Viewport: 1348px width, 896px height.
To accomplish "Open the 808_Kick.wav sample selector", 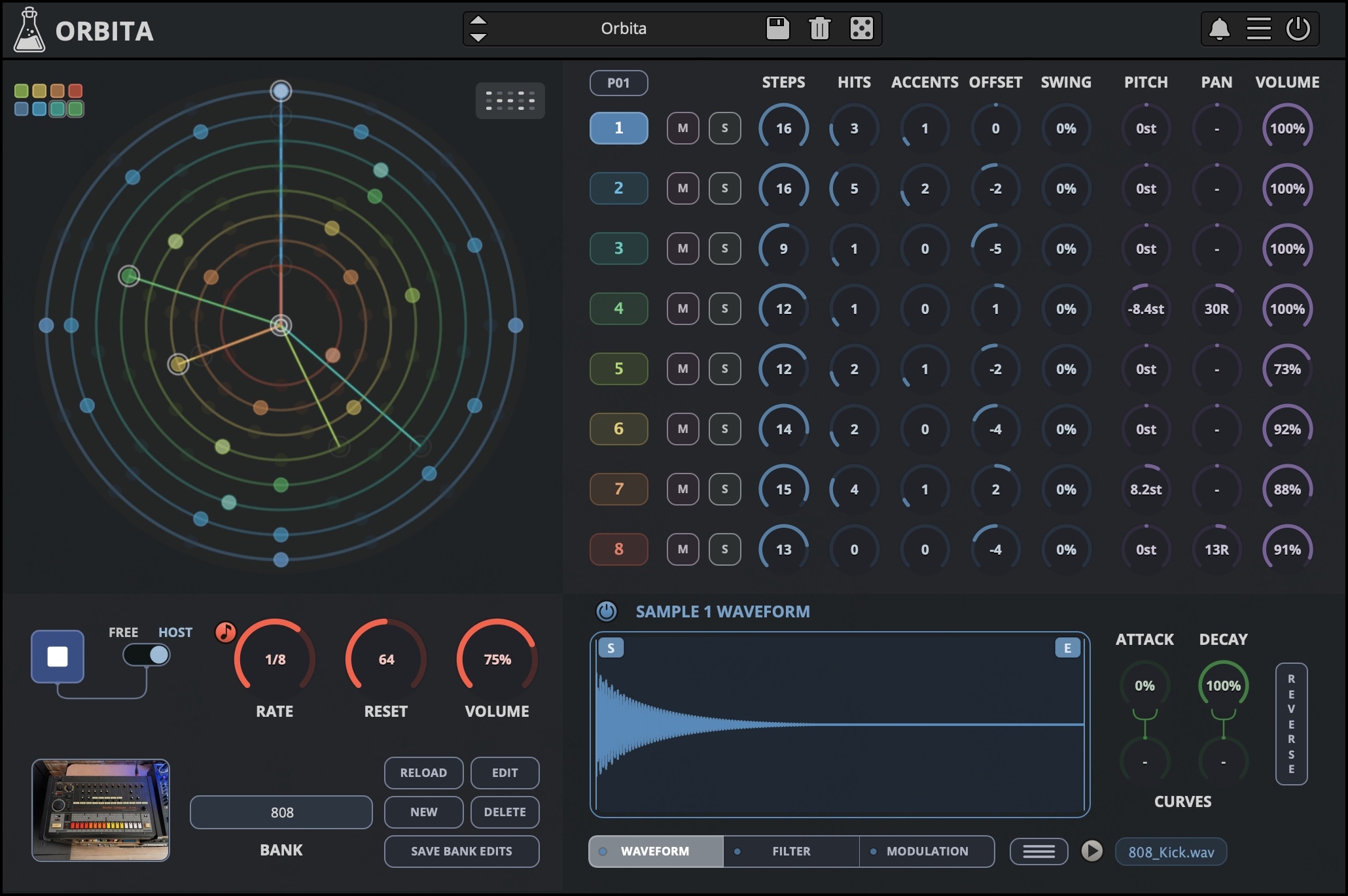I will coord(1171,852).
